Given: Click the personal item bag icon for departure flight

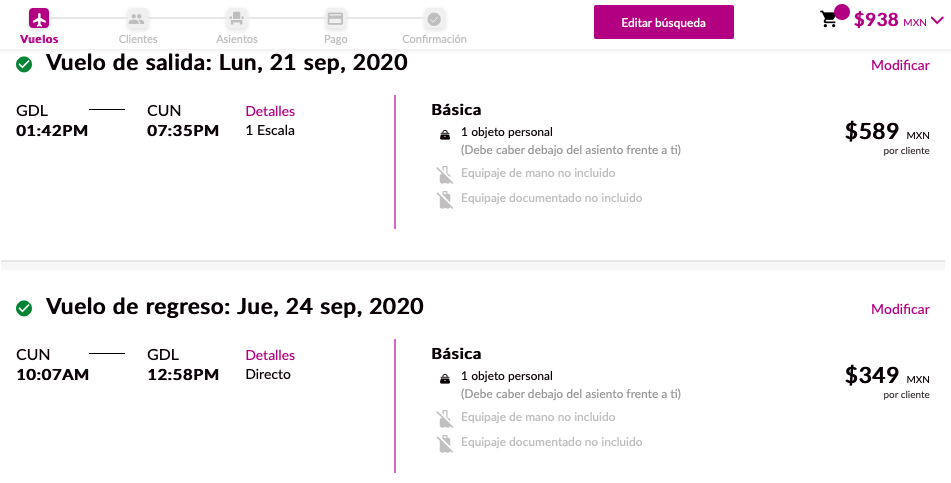Looking at the screenshot, I should point(445,133).
